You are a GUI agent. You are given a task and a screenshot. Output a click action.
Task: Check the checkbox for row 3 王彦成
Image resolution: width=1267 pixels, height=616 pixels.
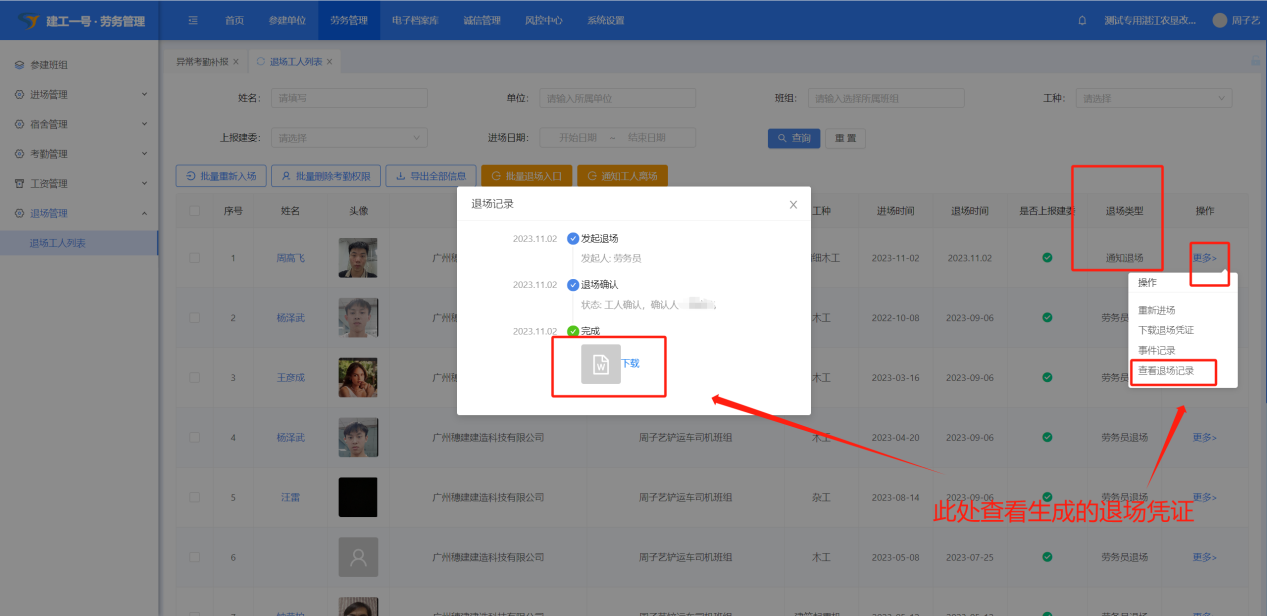point(194,378)
